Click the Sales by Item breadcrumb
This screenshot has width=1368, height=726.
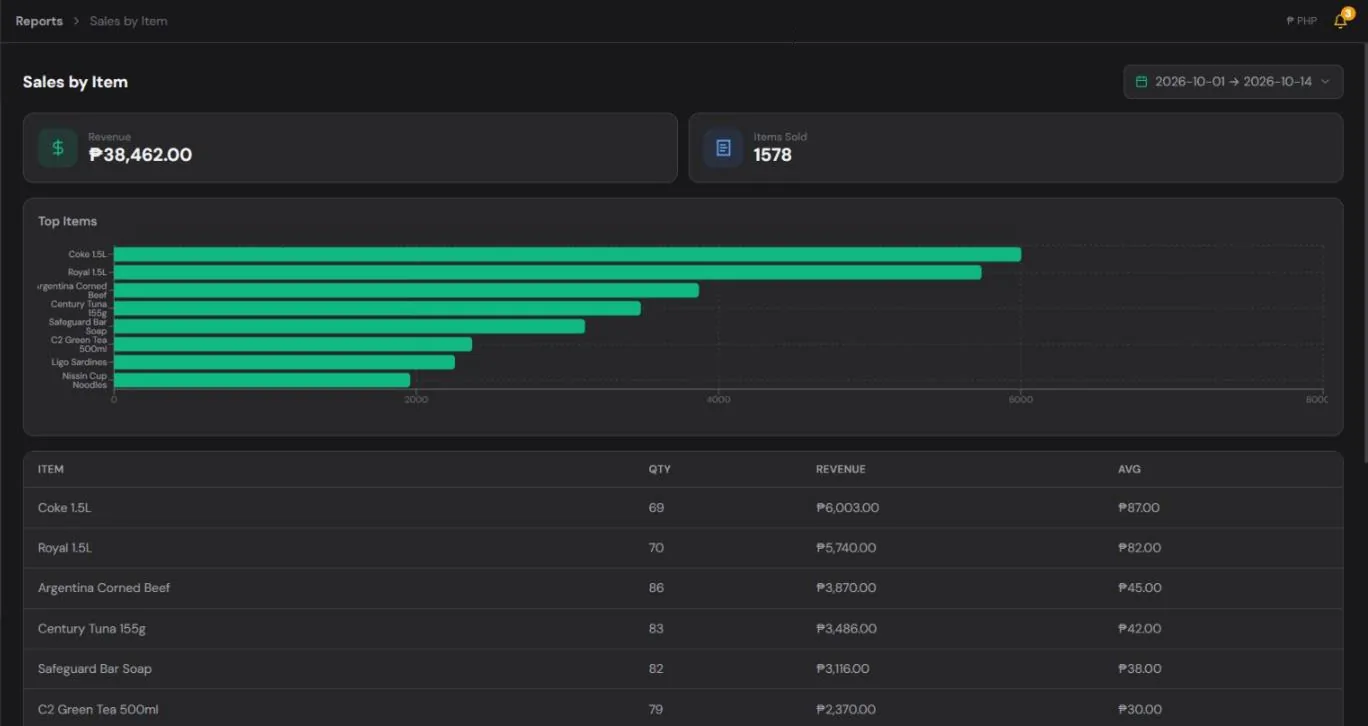(x=128, y=21)
